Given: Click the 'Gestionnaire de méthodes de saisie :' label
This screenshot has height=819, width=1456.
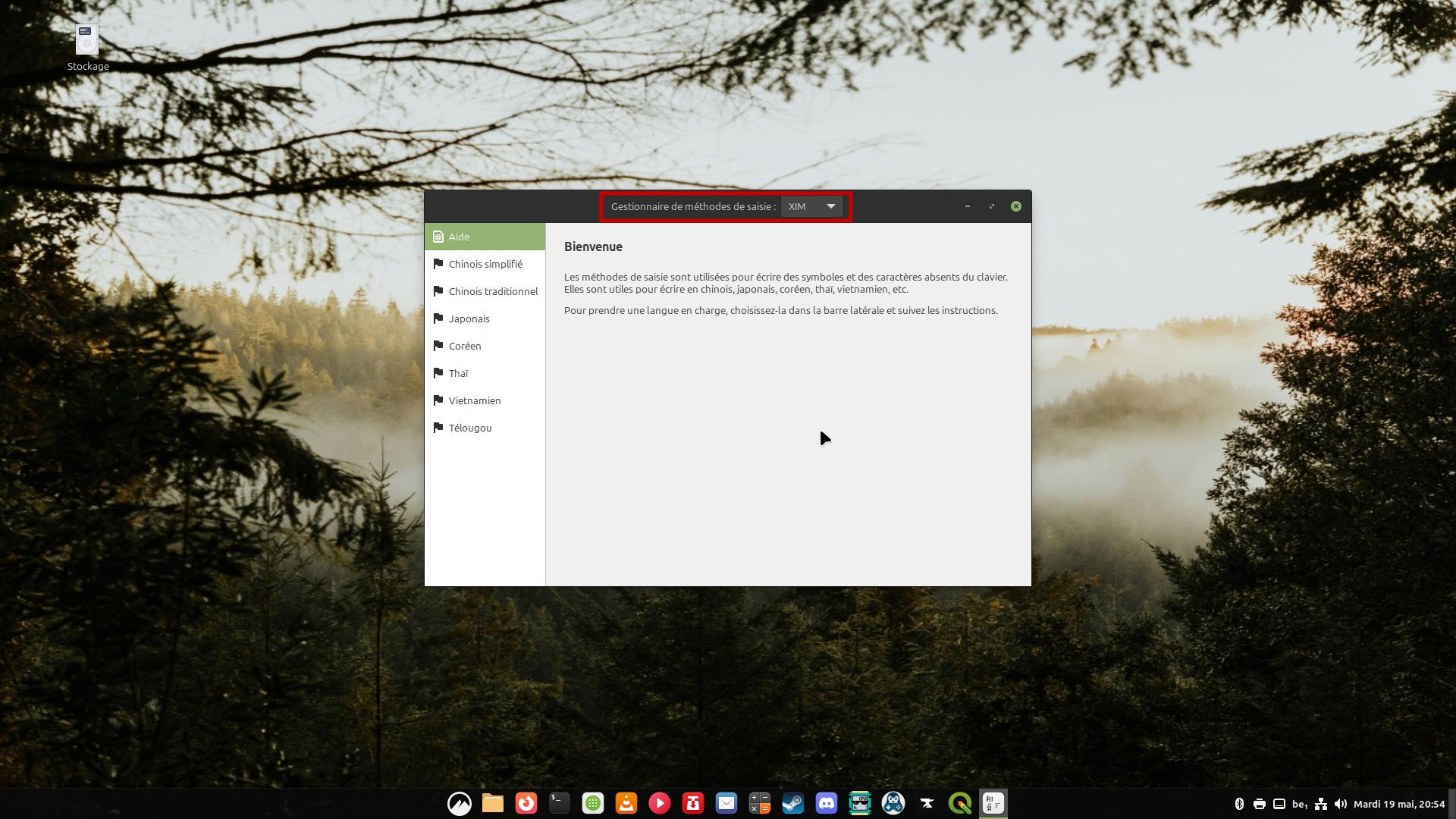Looking at the screenshot, I should pos(693,206).
